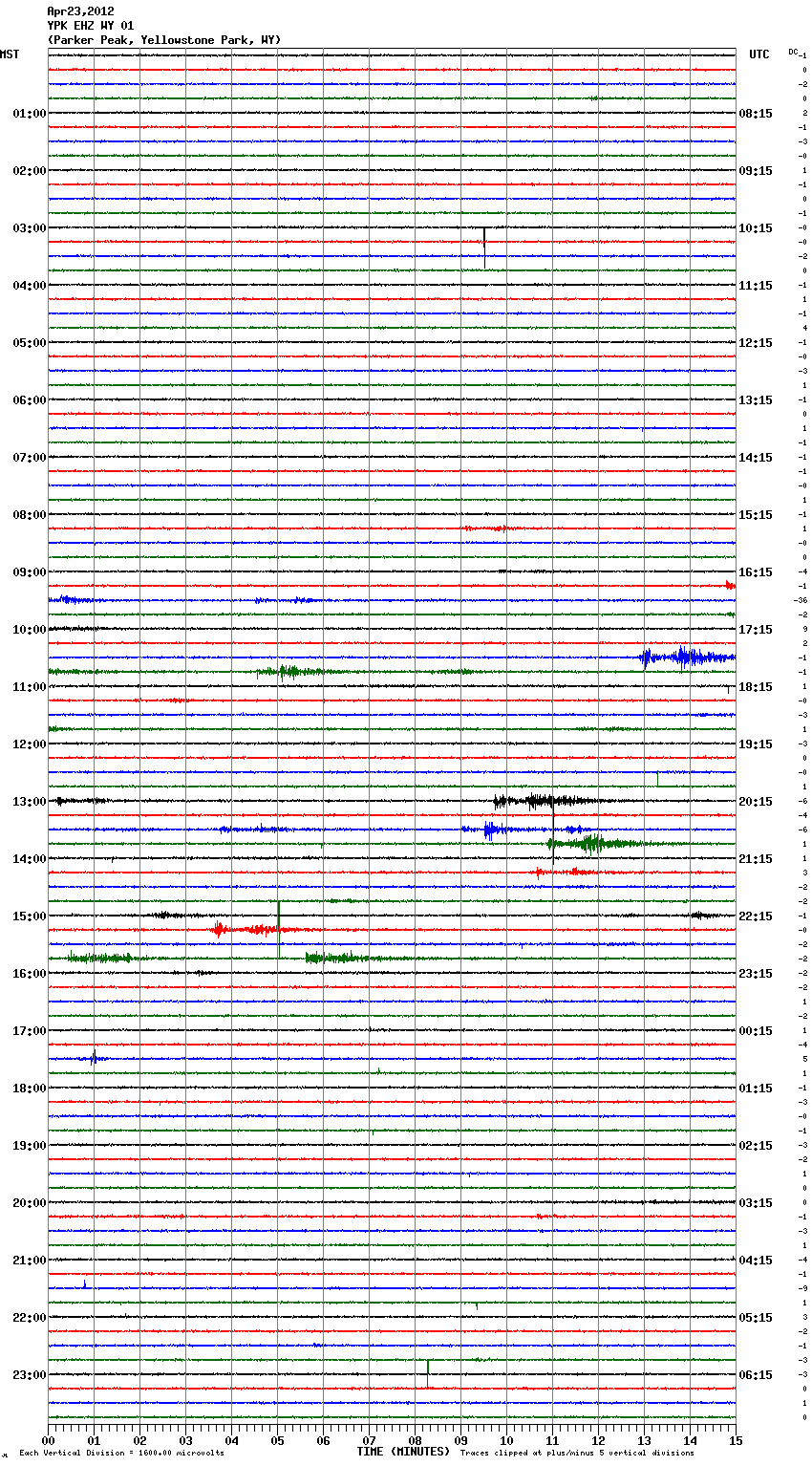This screenshot has height=1466, width=812.
Task: Click the bottom axis minute tick "15"
Action: pos(736,1440)
